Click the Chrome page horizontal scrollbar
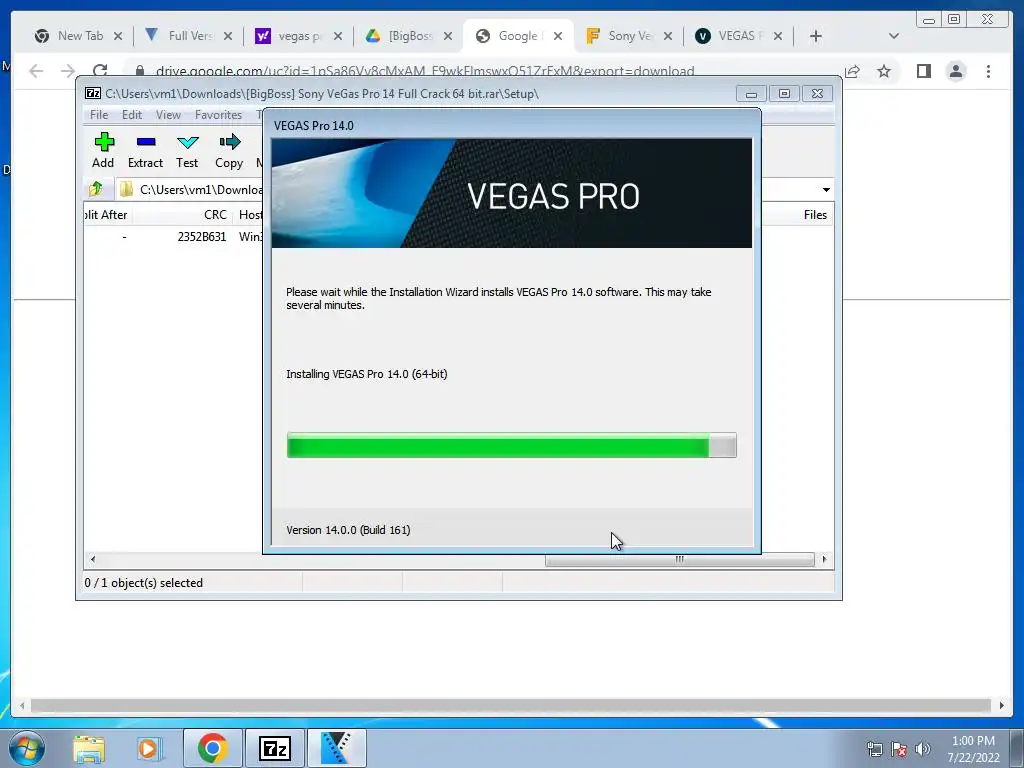 (x=511, y=705)
